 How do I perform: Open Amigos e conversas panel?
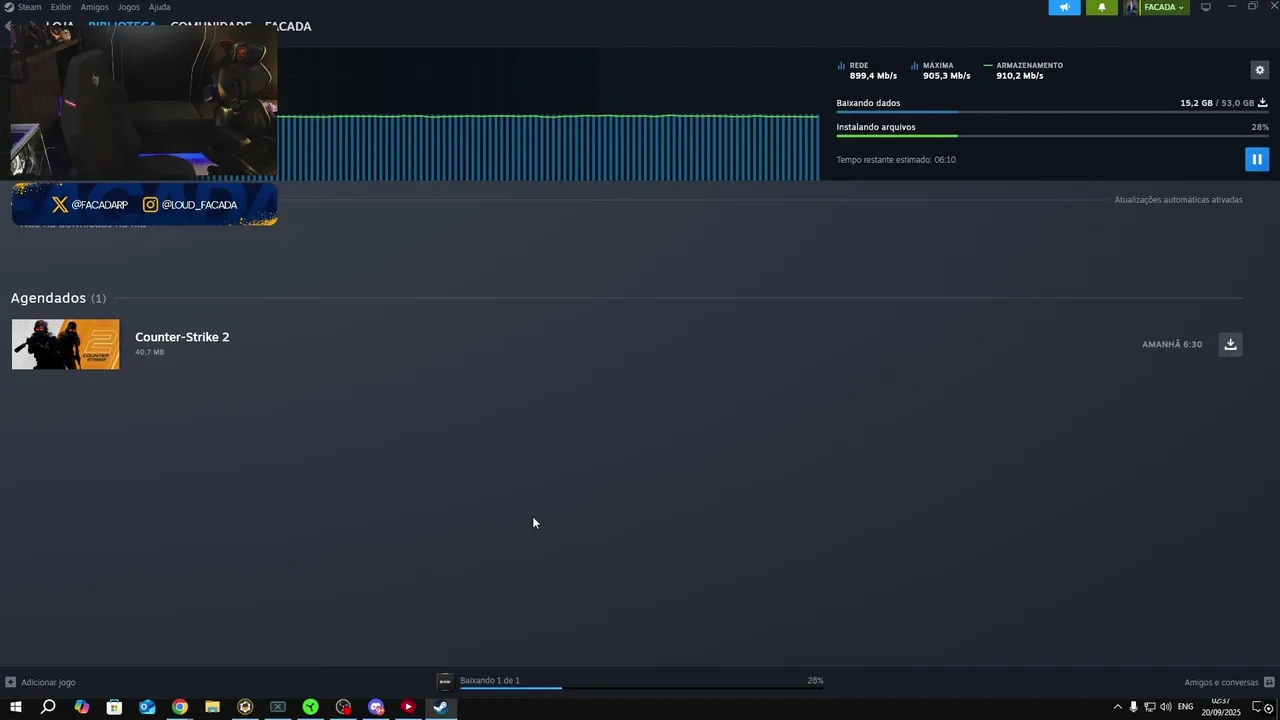pos(1221,682)
